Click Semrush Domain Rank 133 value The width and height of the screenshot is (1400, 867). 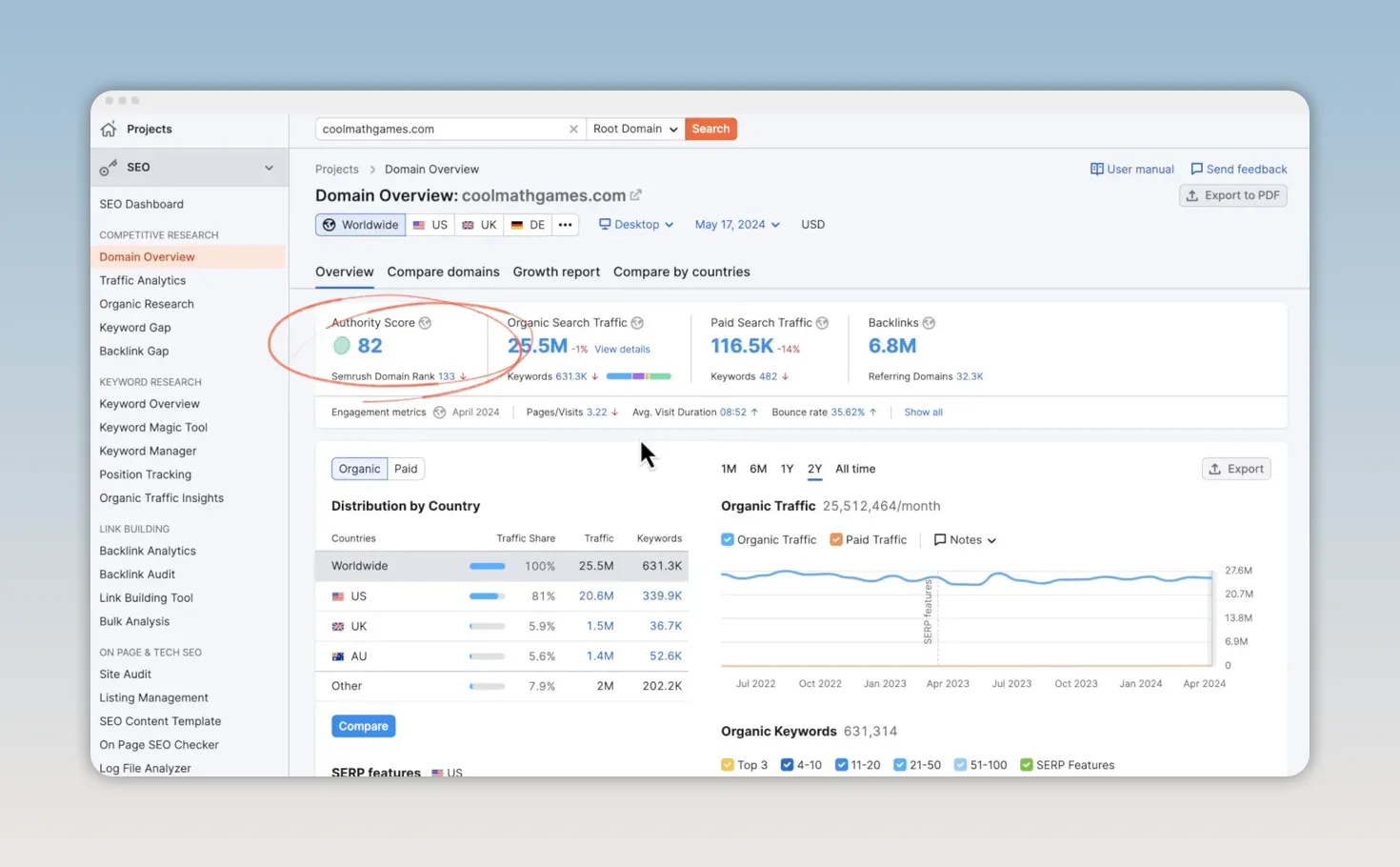click(x=446, y=376)
